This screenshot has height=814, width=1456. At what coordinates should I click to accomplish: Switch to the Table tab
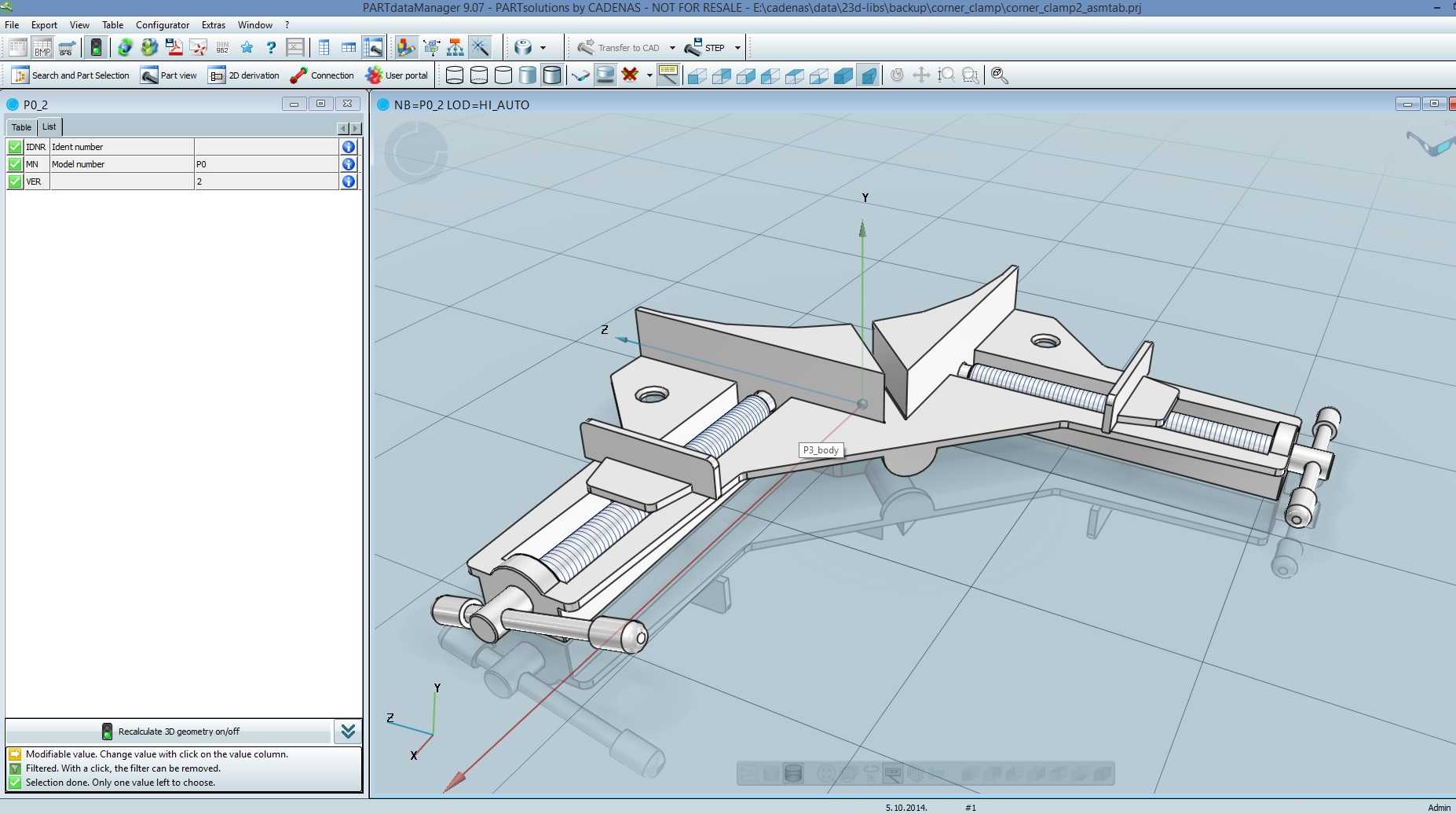pyautogui.click(x=21, y=127)
